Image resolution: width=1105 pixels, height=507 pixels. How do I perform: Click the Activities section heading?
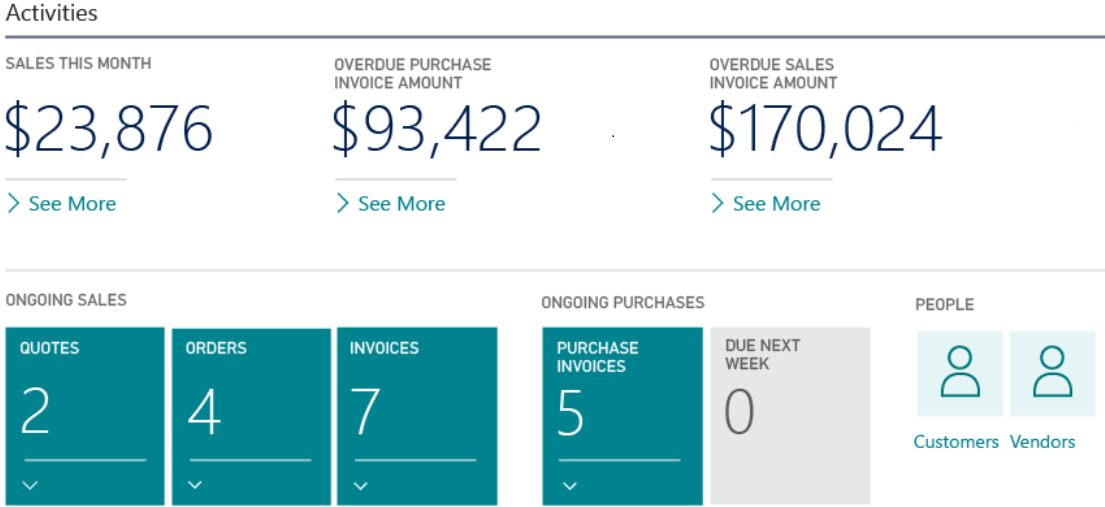pos(52,14)
